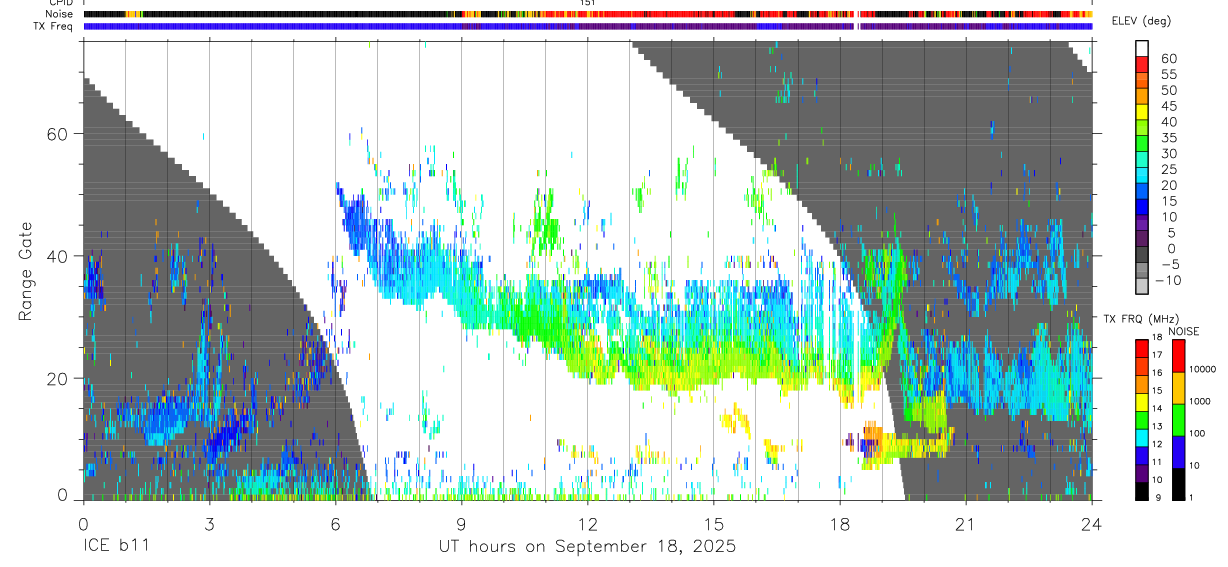Click the 15 tick on the UT hours axis
The width and height of the screenshot is (1228, 567).
714,524
